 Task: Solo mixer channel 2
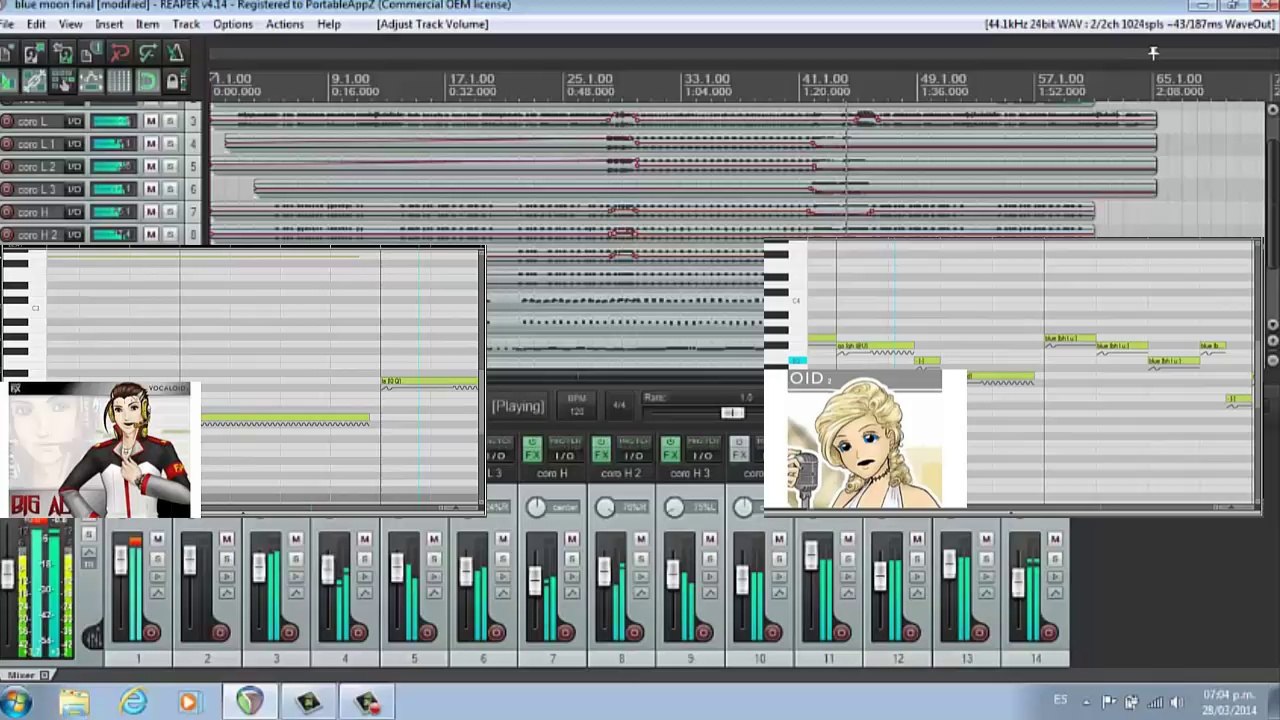(x=226, y=559)
